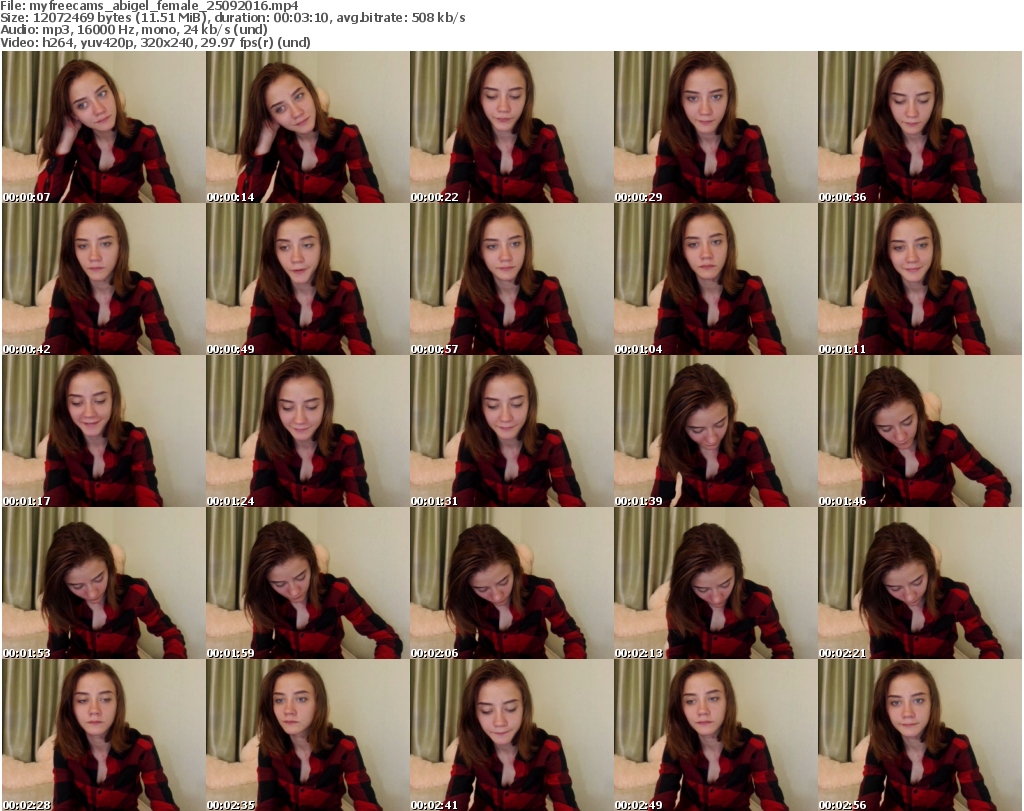Click the thumbnail at 00:01:53

click(103, 583)
